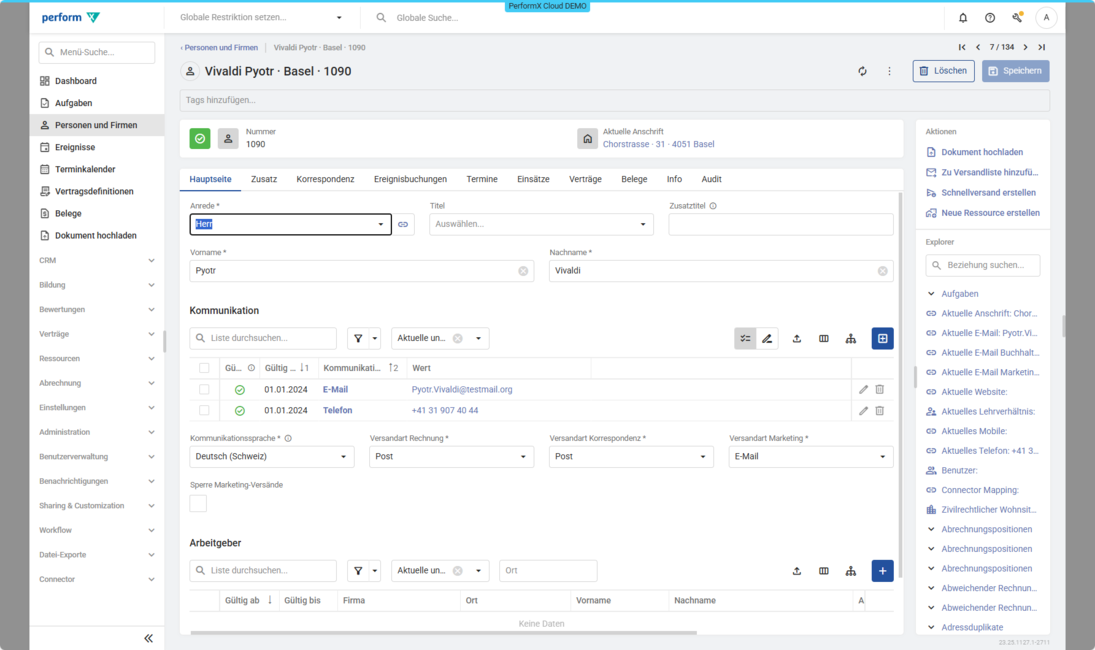Tick the Sperre Marketing-Versände checkbox
This screenshot has width=1095, height=650.
click(x=198, y=503)
